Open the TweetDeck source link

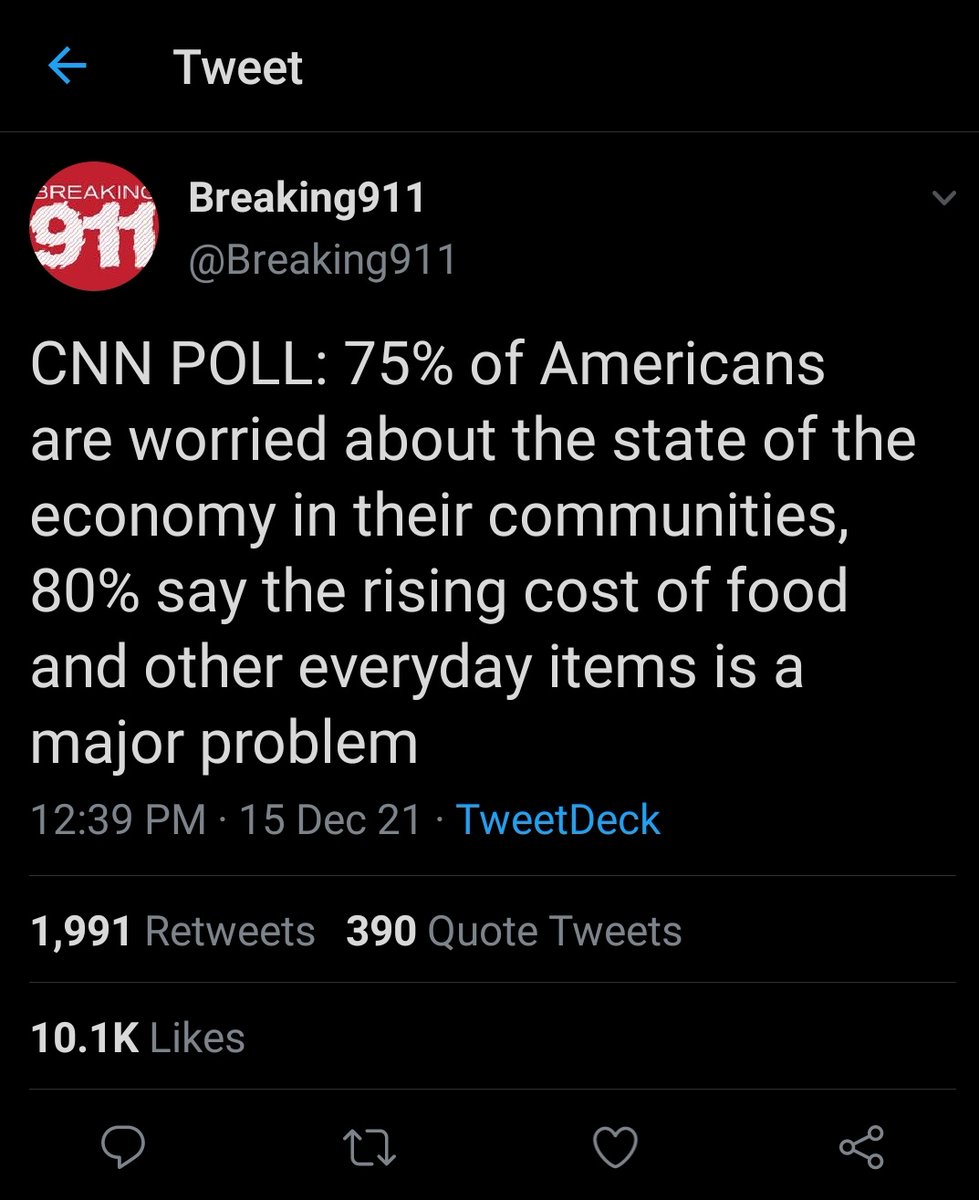click(558, 820)
